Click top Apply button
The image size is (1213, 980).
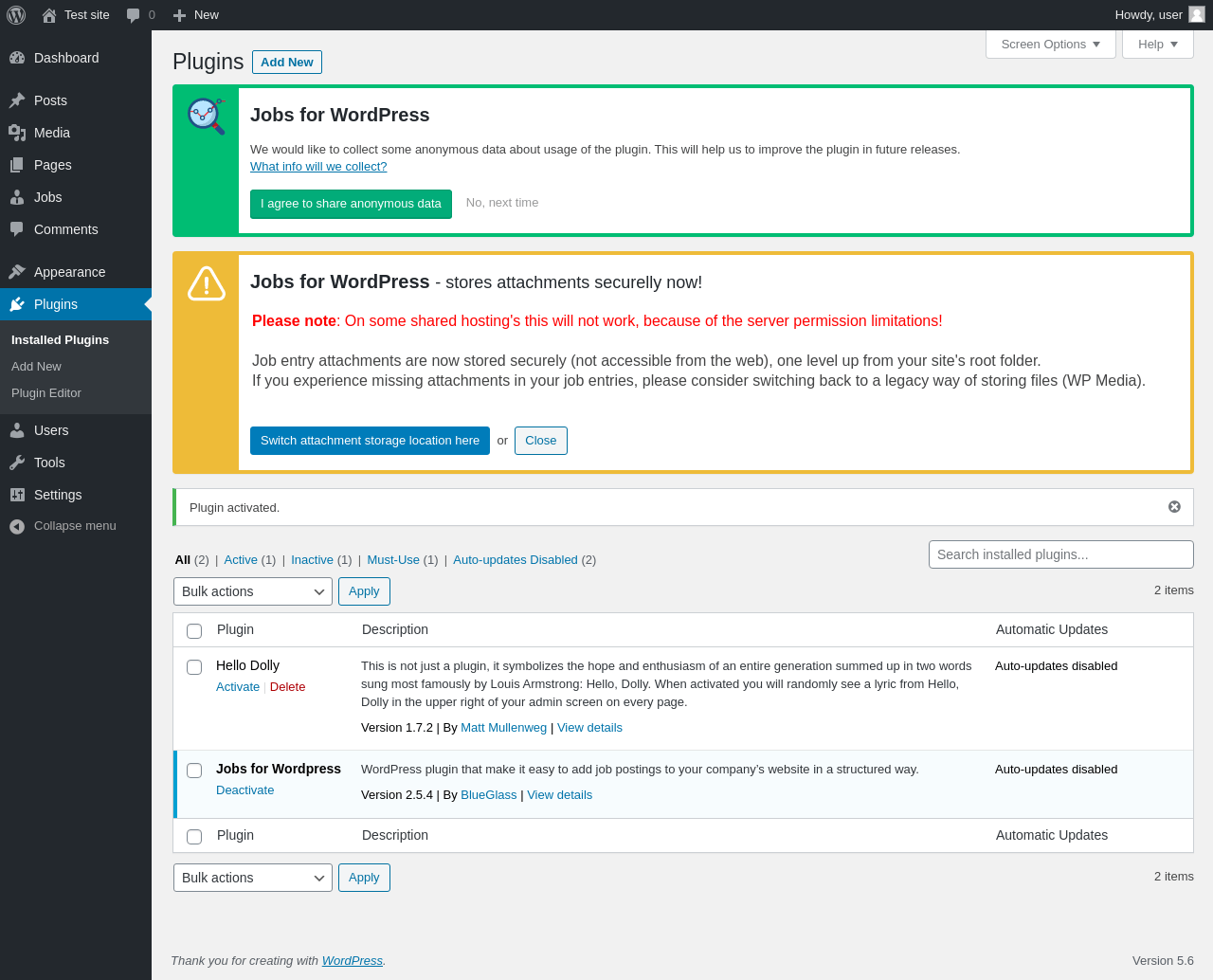[x=364, y=591]
